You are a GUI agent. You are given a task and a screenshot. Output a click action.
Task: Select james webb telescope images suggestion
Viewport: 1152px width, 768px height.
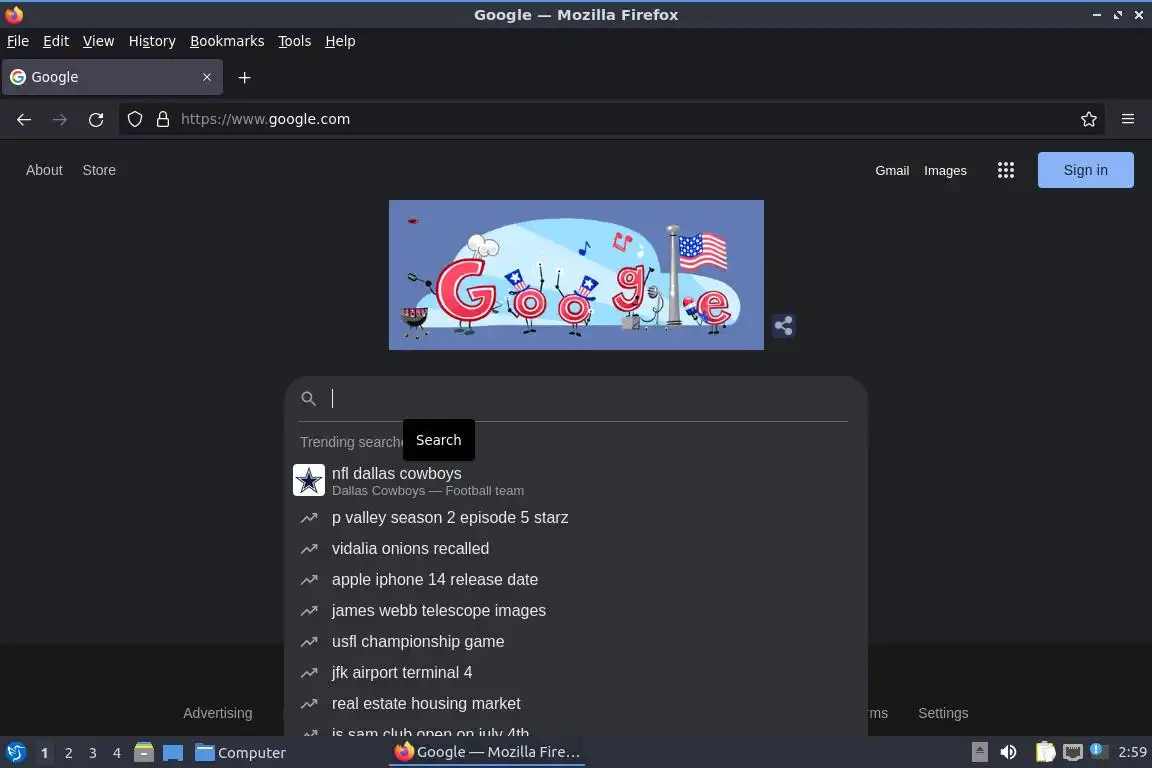pos(576,610)
